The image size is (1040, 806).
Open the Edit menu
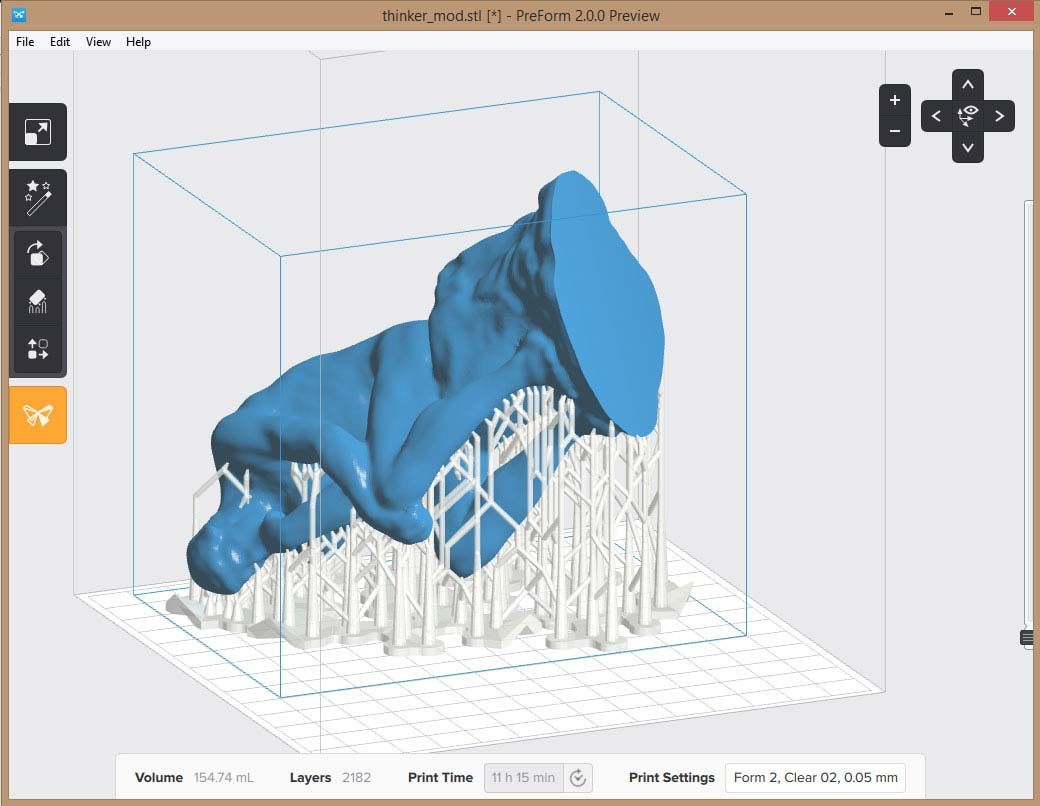tap(59, 42)
